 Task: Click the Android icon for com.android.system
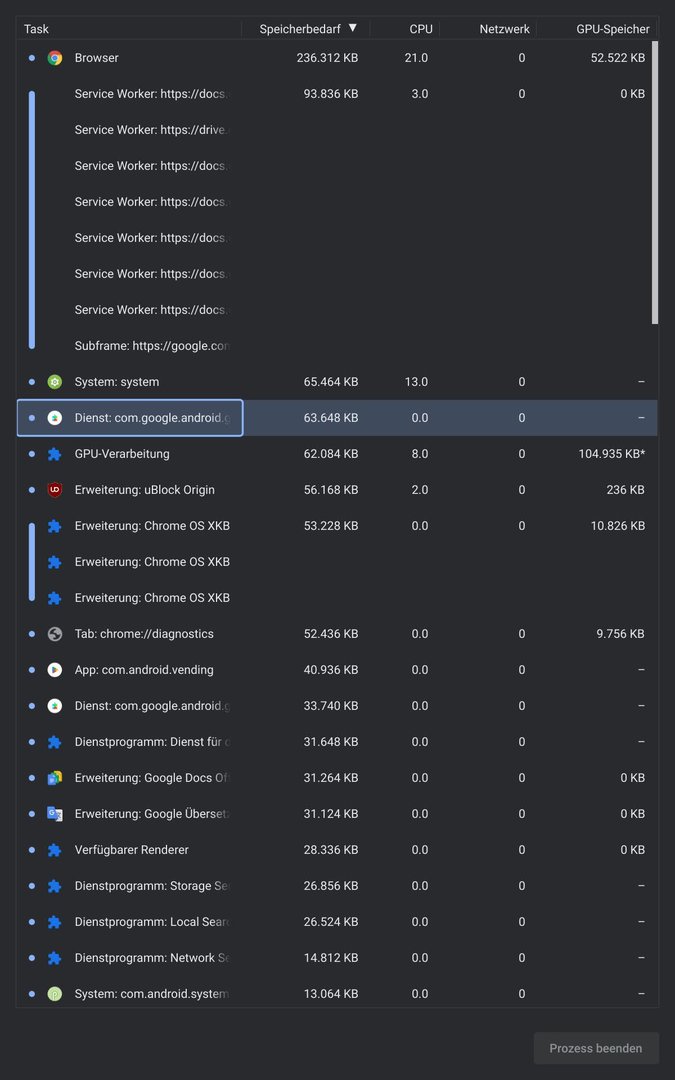(x=55, y=994)
